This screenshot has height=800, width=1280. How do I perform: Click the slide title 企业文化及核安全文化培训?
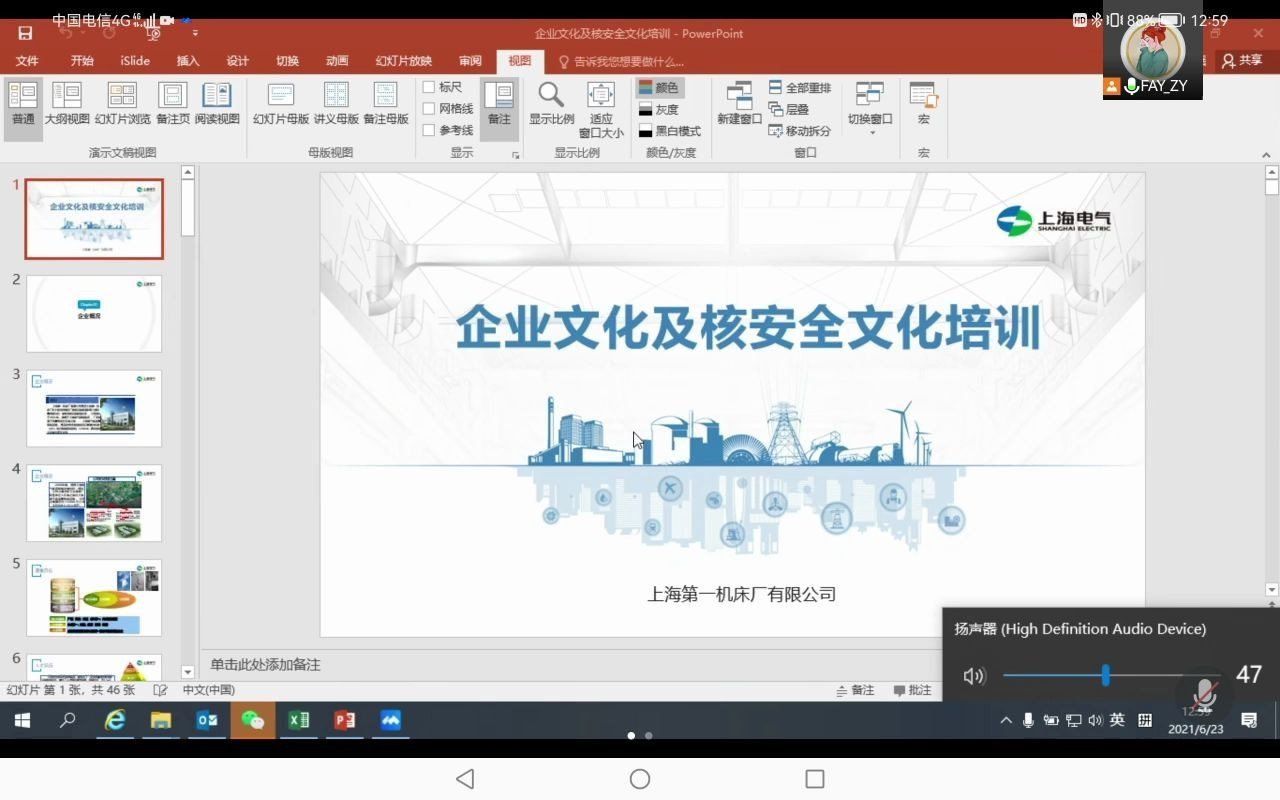748,327
